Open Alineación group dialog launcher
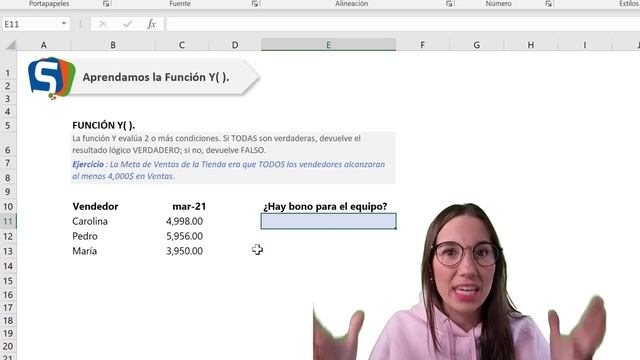This screenshot has width=640, height=360. (449, 4)
